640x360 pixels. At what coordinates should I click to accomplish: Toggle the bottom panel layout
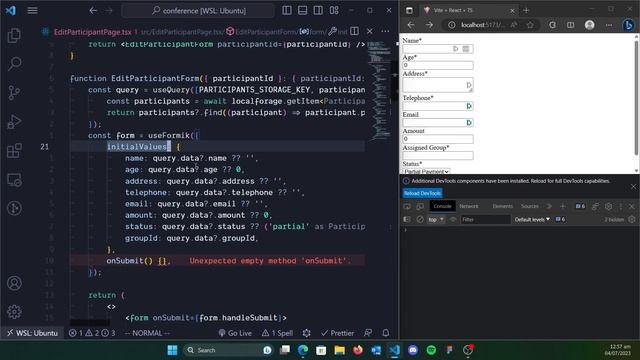tap(302, 11)
